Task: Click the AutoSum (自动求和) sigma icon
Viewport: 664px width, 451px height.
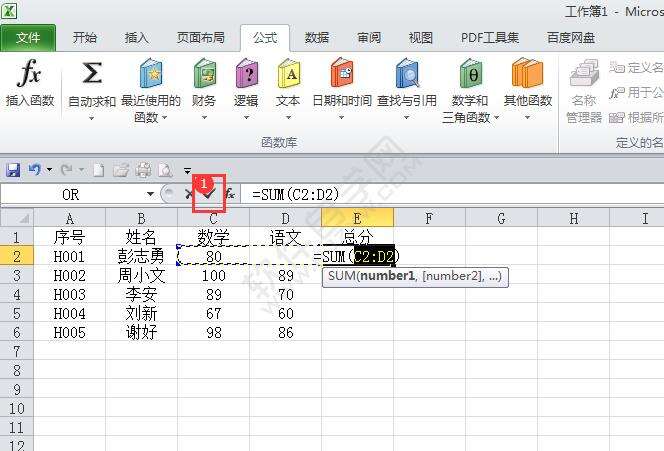Action: pyautogui.click(x=91, y=73)
